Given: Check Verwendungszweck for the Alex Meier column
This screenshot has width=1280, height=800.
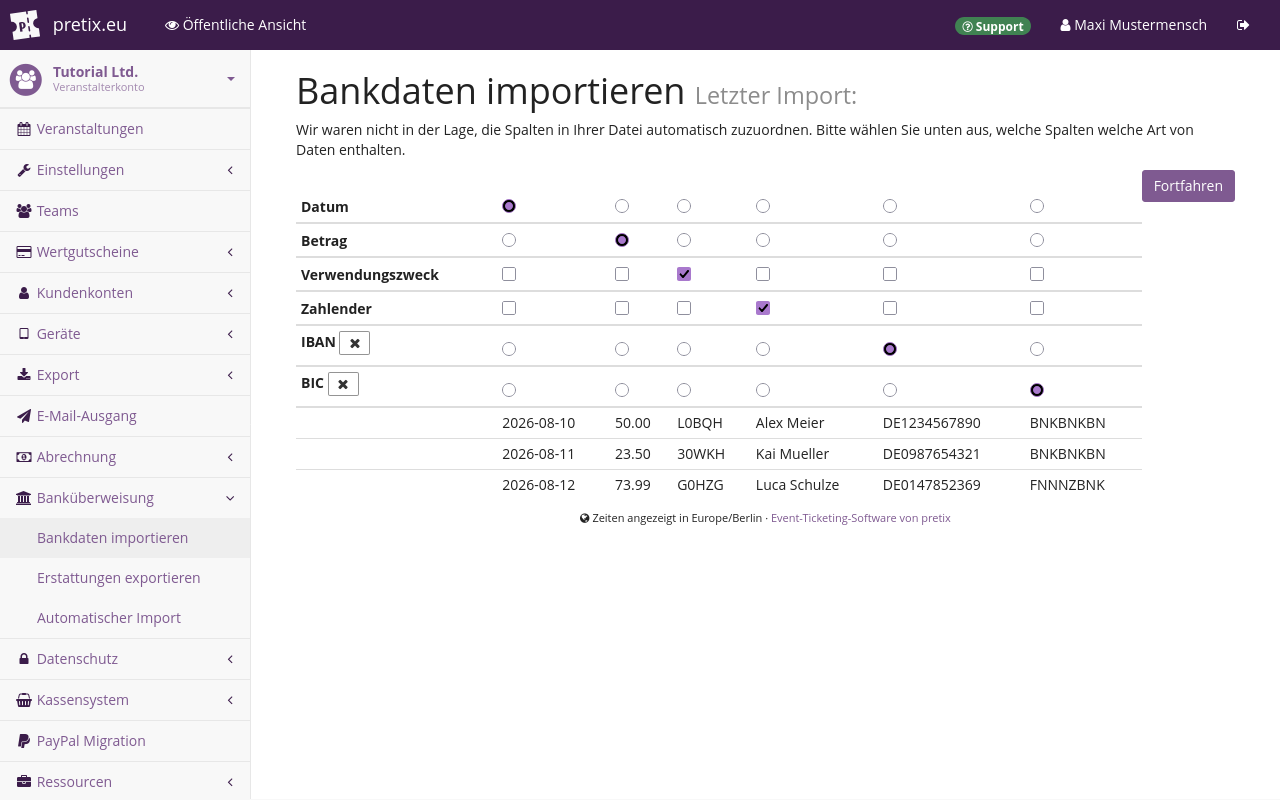Looking at the screenshot, I should pyautogui.click(x=763, y=274).
